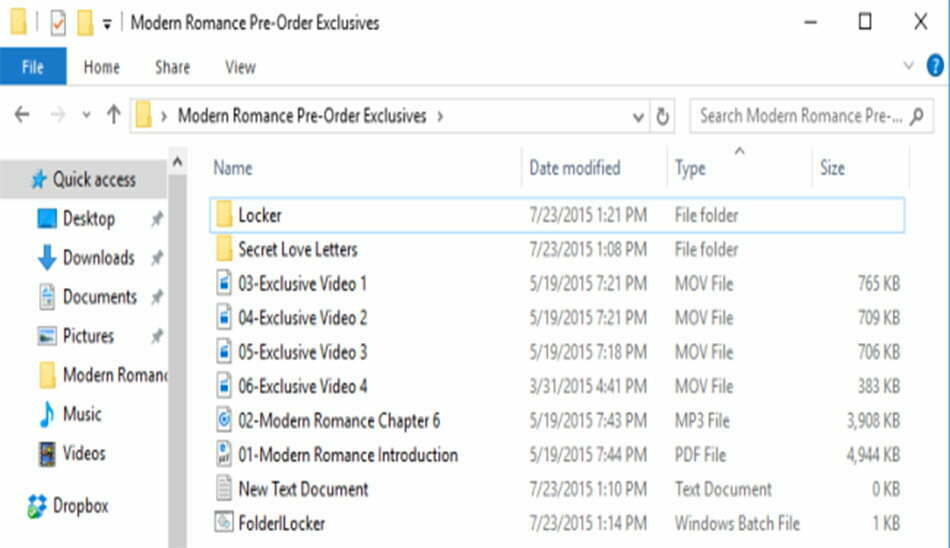
Task: Open Desktop in the navigation pane
Action: (88, 218)
